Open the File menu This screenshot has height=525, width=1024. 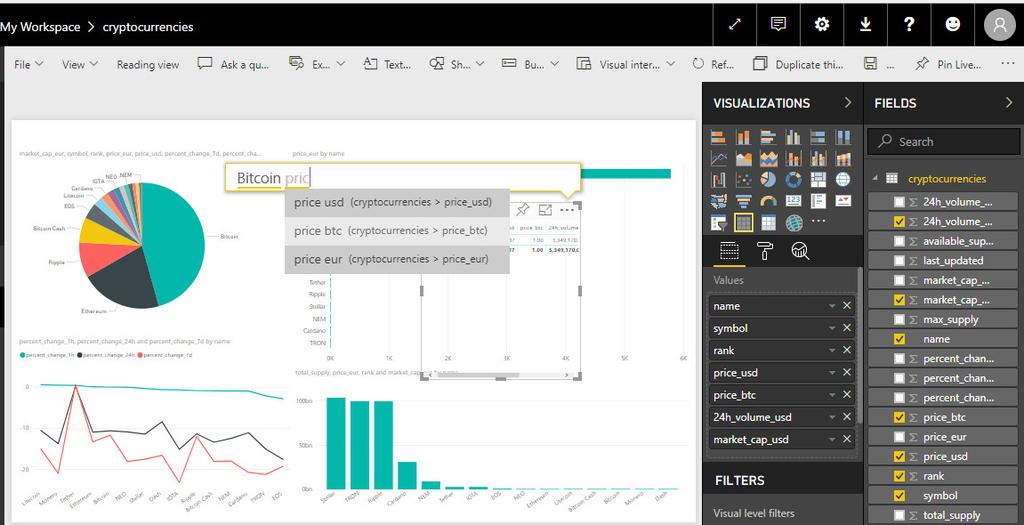(x=29, y=64)
